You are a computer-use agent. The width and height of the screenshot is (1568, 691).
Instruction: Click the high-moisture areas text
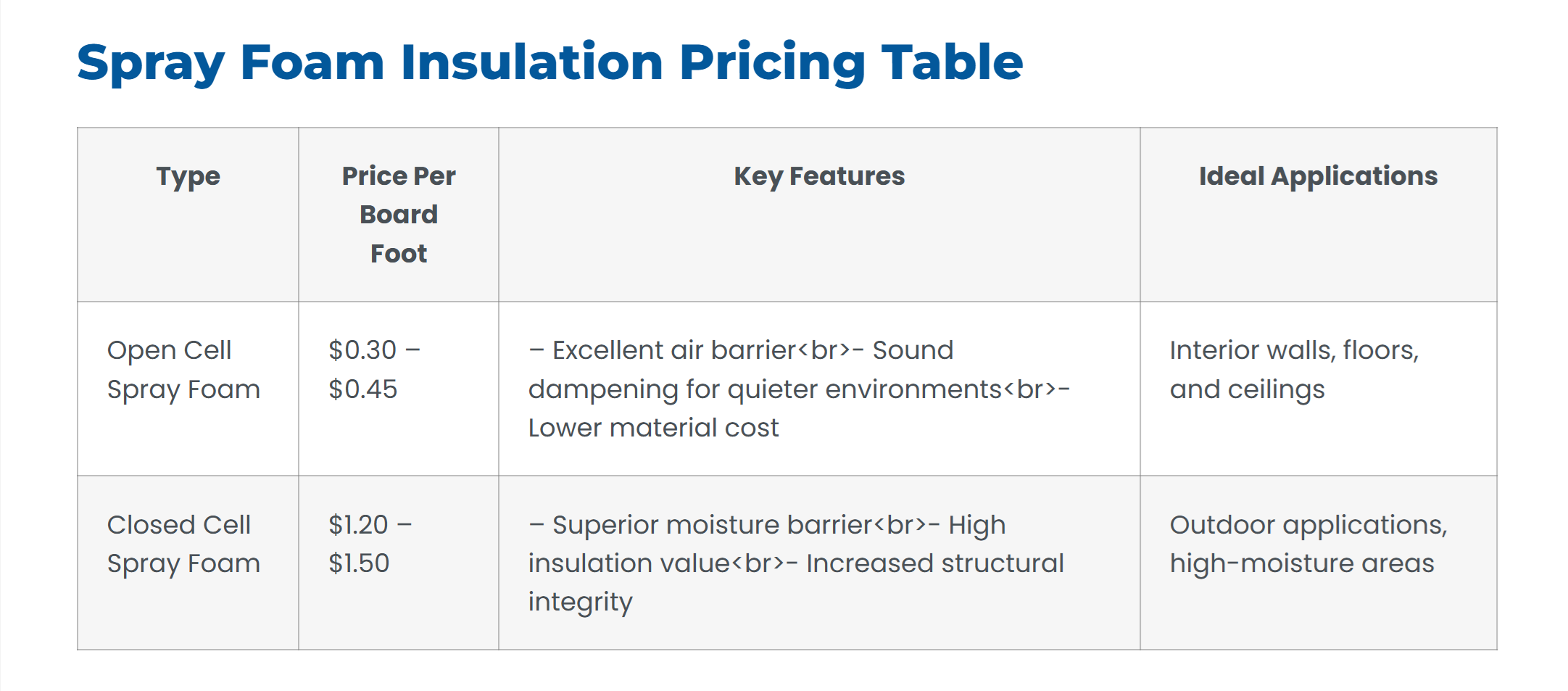(x=1302, y=563)
